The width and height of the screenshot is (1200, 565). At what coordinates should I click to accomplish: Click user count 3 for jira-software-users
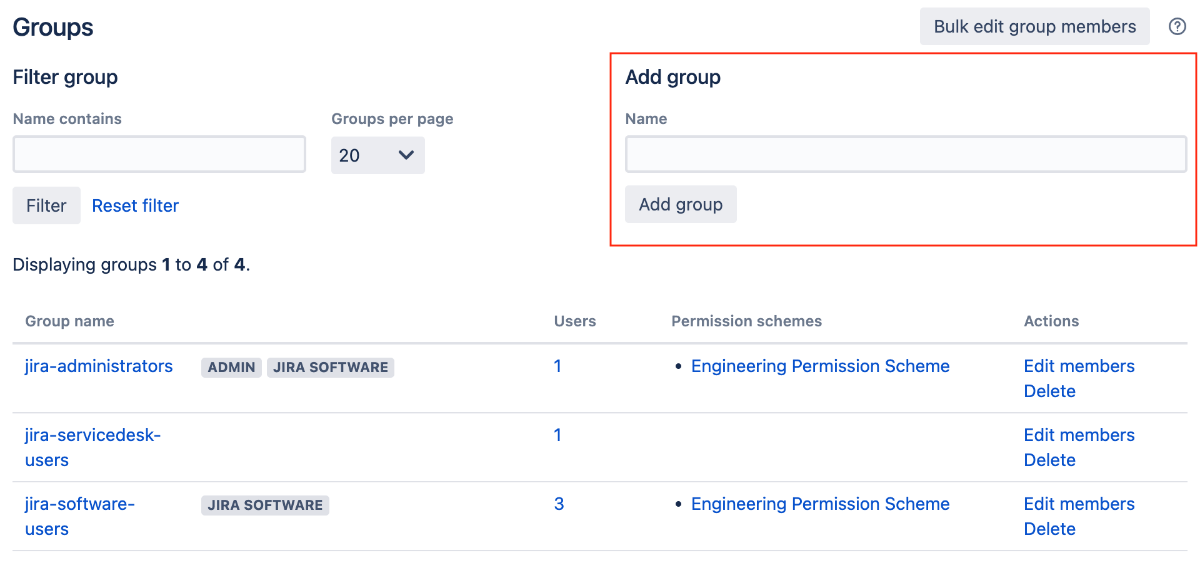(559, 504)
